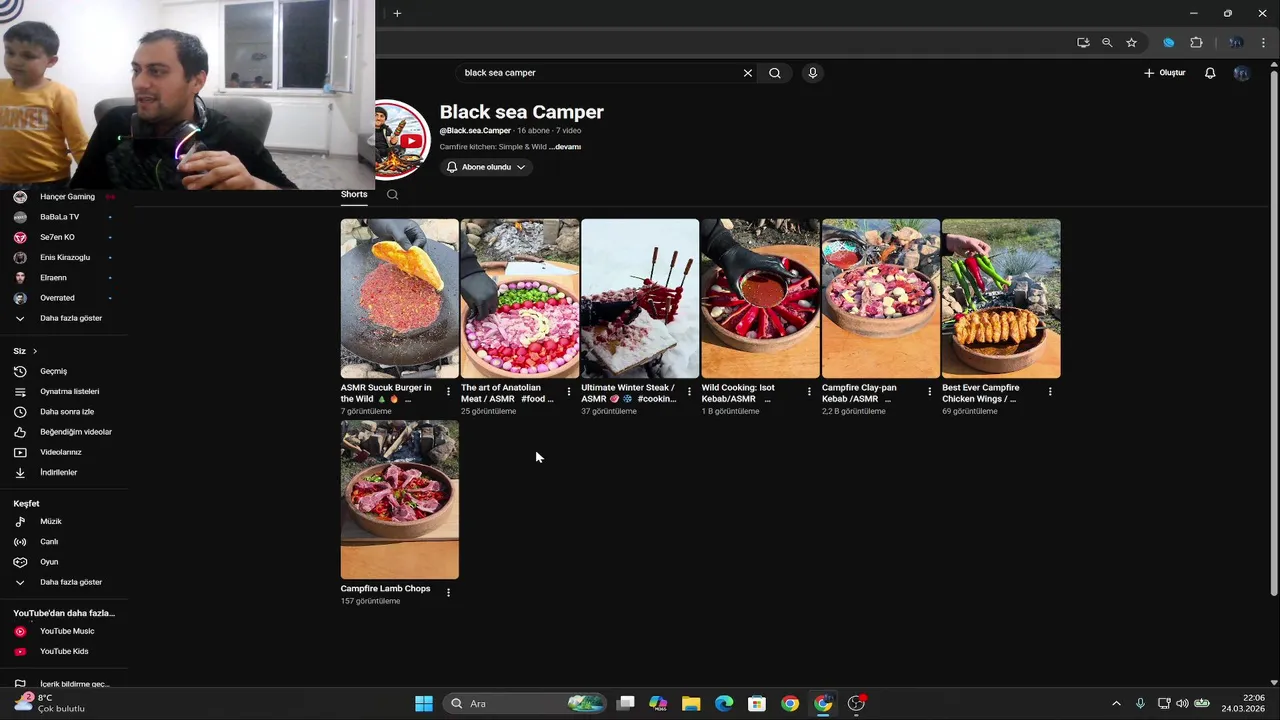The height and width of the screenshot is (720, 1280).
Task: Click the install app icon in address bar
Action: coord(1083,43)
